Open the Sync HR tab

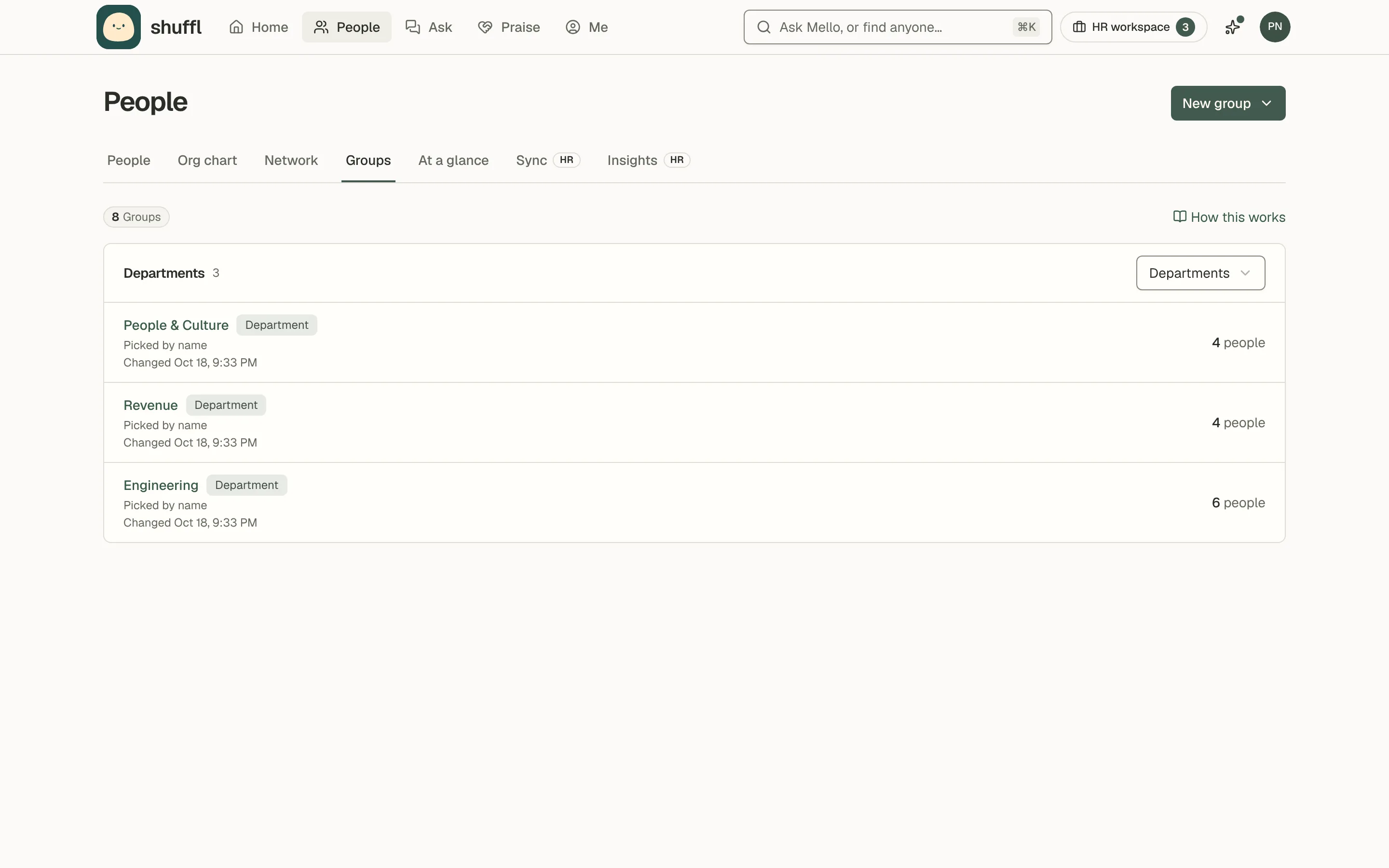[x=547, y=160]
